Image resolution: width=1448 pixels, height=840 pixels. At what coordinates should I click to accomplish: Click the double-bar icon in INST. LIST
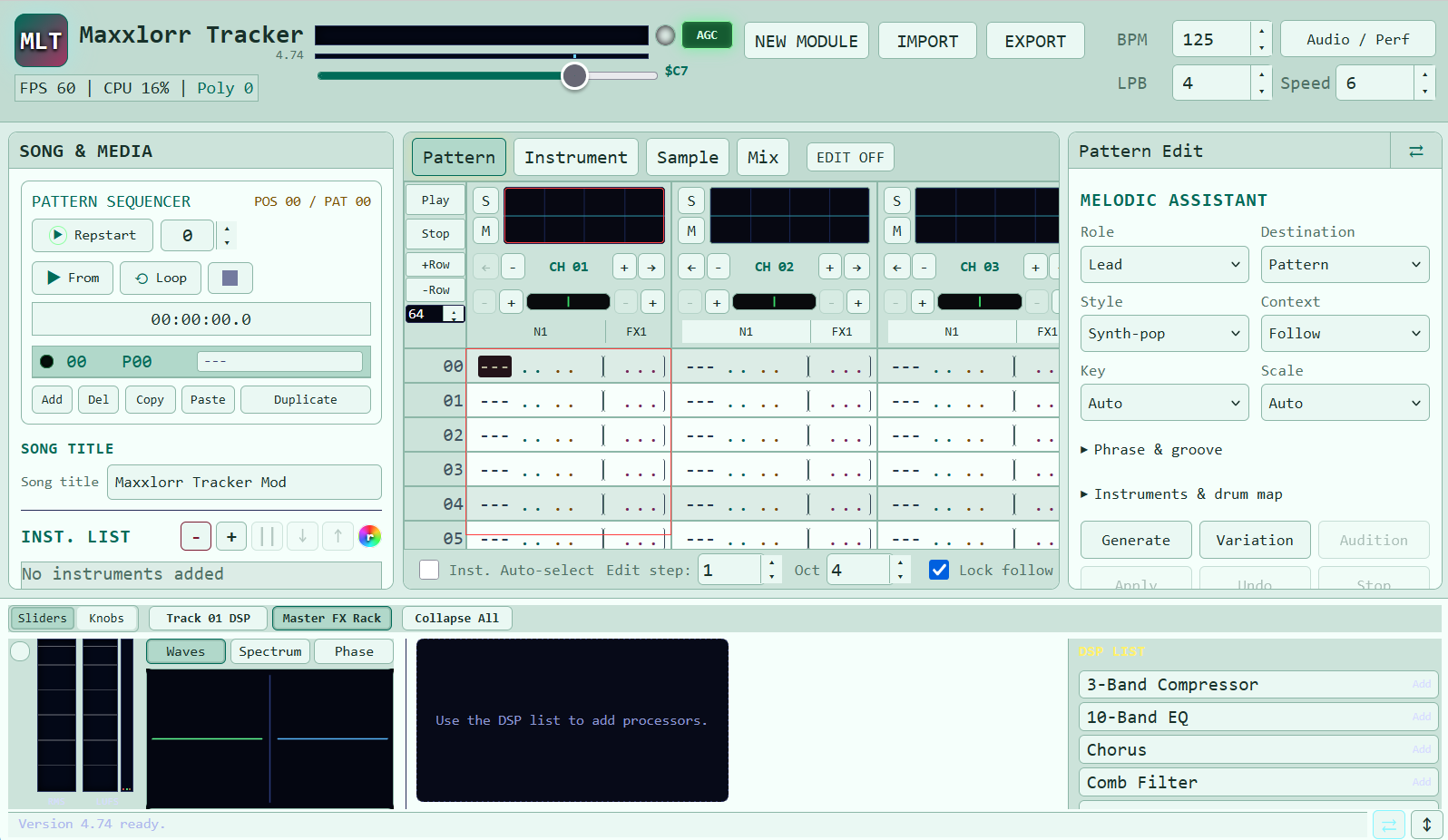point(267,536)
